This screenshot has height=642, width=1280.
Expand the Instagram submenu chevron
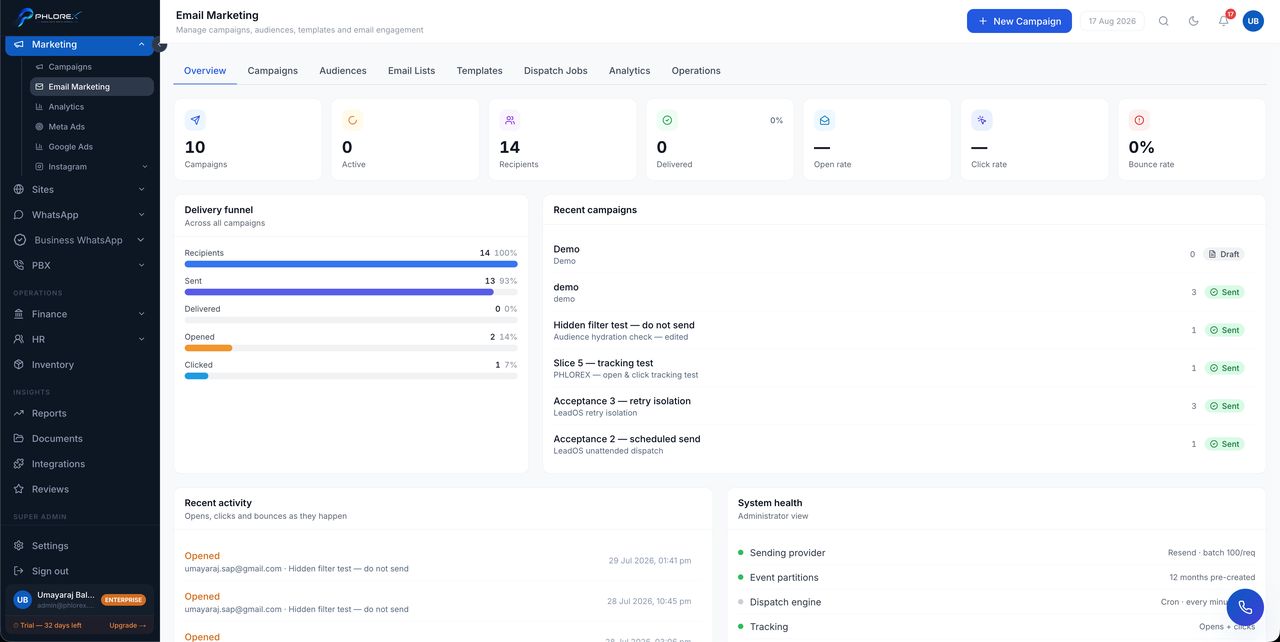tap(145, 167)
